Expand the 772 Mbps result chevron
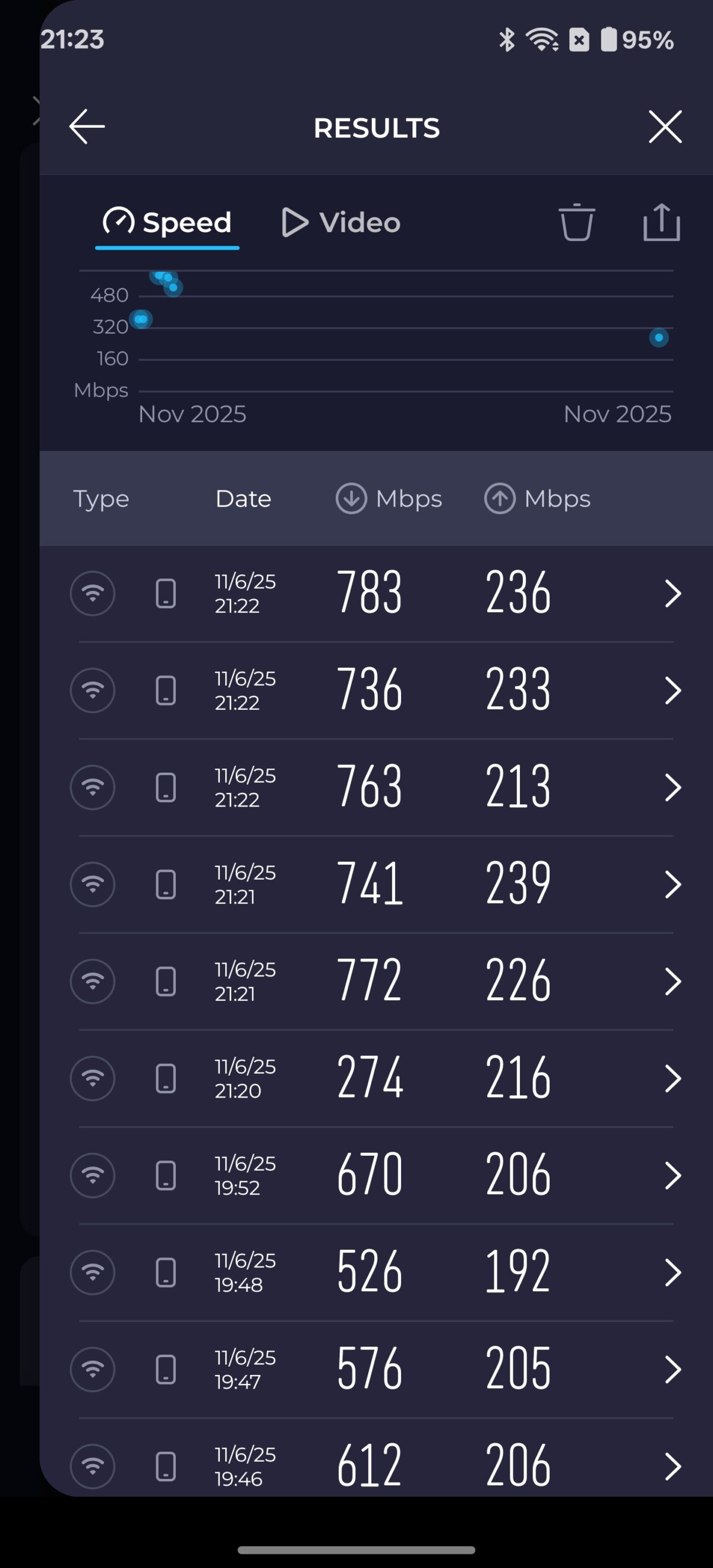 (672, 981)
